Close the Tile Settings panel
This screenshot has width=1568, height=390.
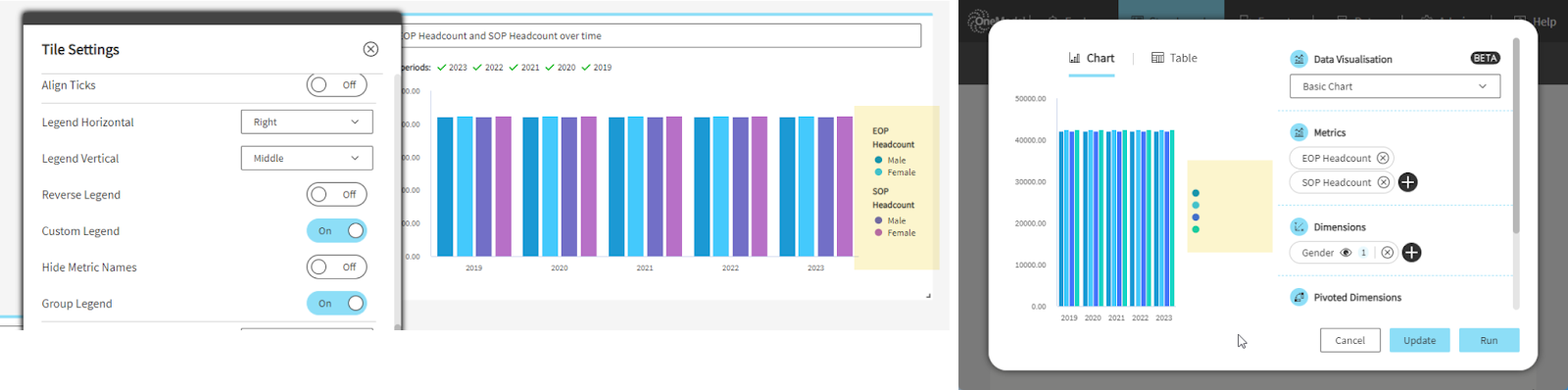click(x=370, y=49)
